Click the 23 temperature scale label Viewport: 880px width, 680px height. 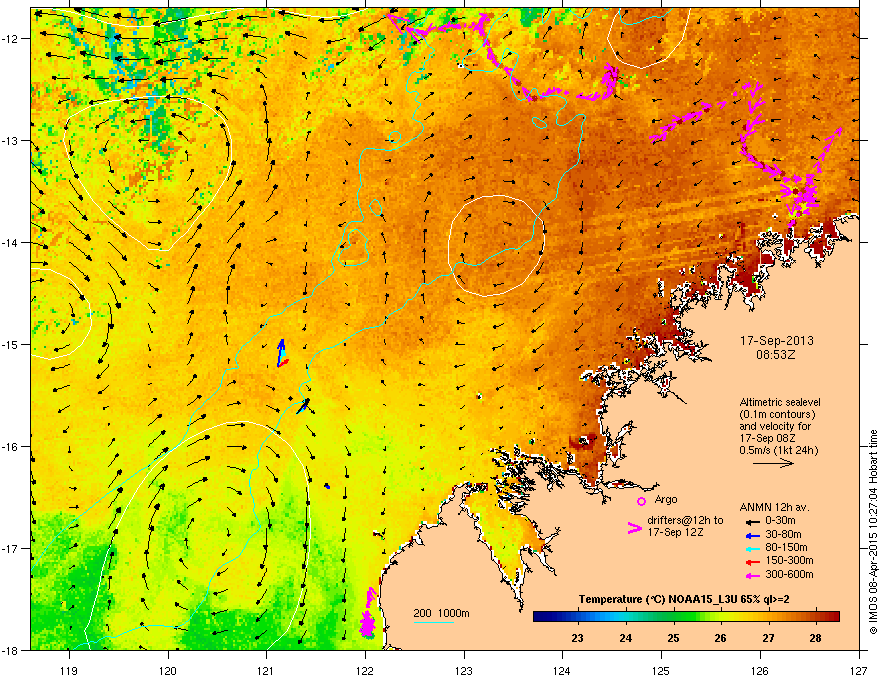point(577,638)
